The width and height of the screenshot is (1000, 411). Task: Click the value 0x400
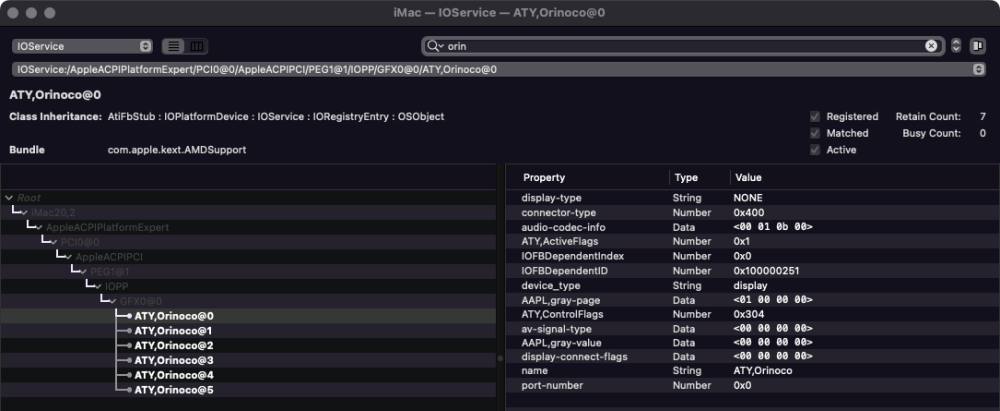[x=749, y=213]
